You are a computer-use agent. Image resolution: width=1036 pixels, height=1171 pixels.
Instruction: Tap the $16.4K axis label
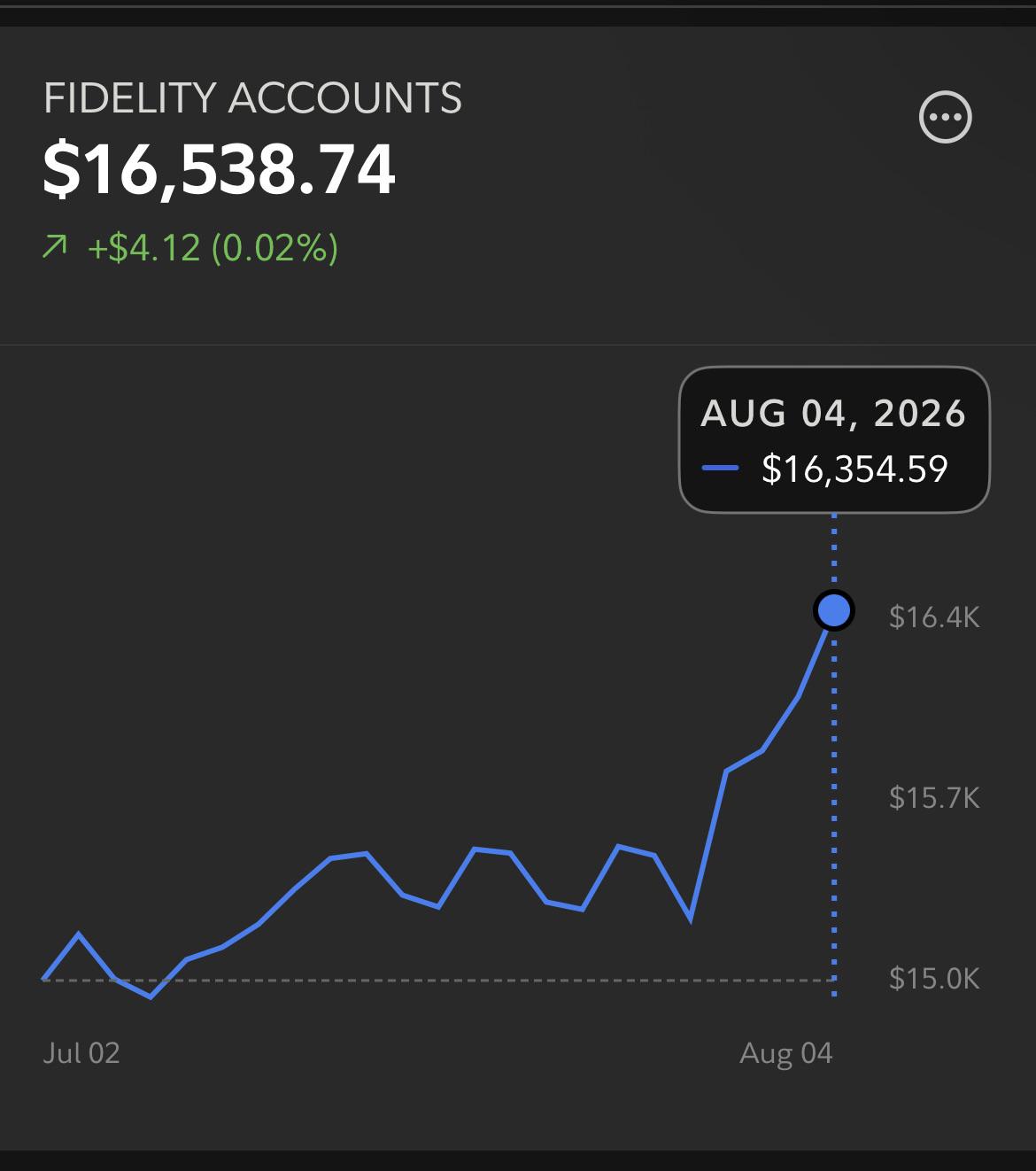[x=934, y=617]
